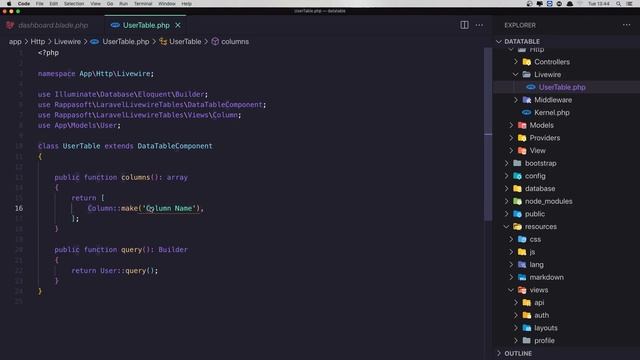This screenshot has height=360, width=640.
Task: Open the Go menu
Action: pyautogui.click(x=110, y=4)
